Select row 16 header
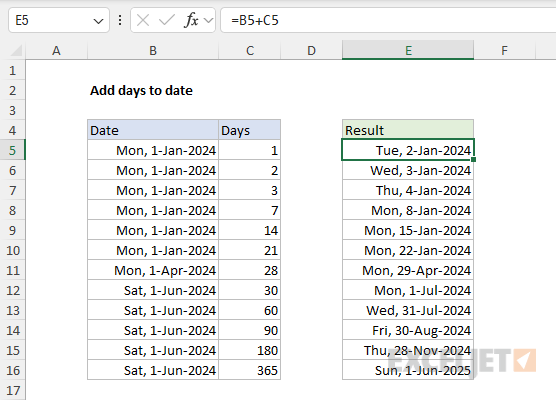Screen dimensions: 556x400 click(x=12, y=370)
